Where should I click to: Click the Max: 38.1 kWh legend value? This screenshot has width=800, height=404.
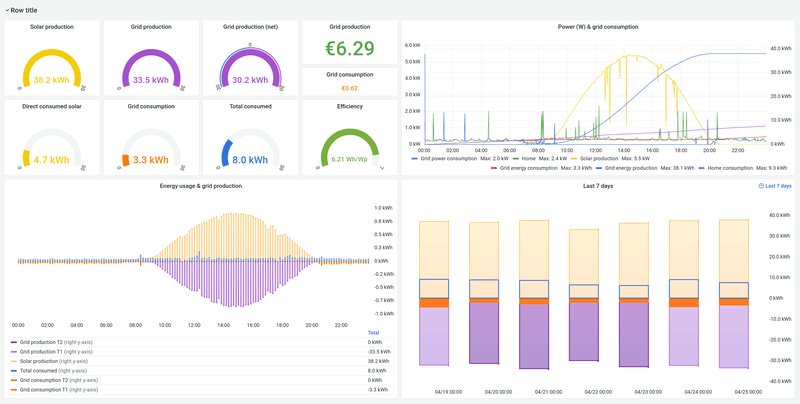tap(678, 167)
